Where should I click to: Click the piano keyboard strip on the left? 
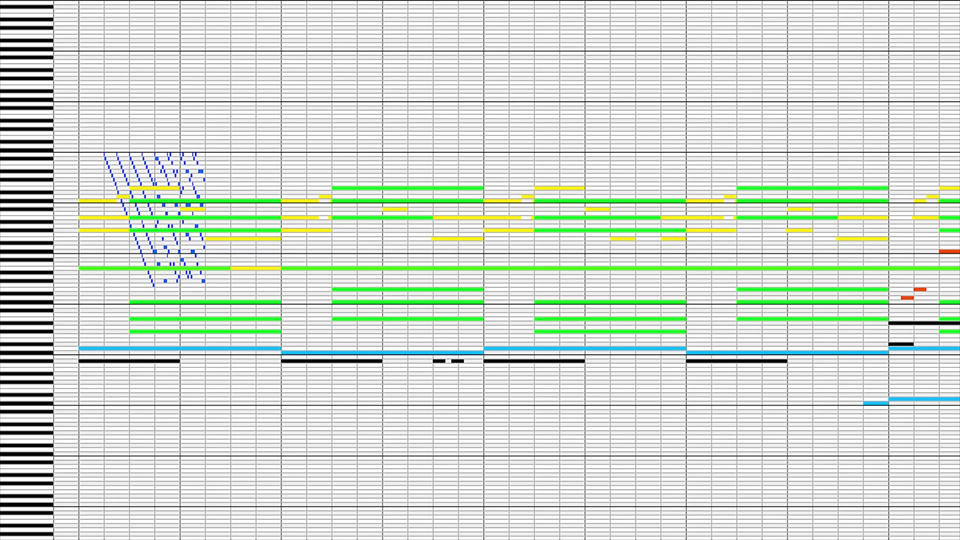[x=26, y=270]
